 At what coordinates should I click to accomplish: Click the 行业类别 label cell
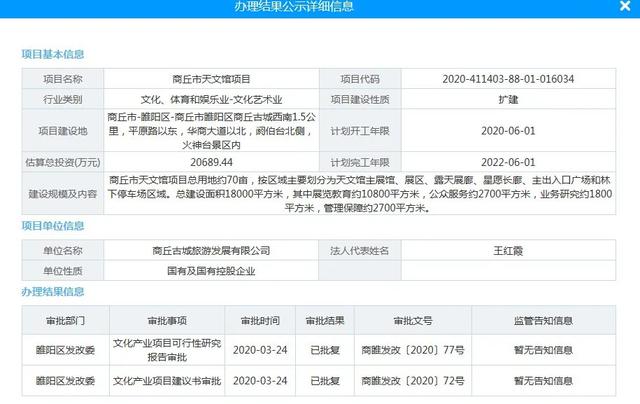click(62, 100)
